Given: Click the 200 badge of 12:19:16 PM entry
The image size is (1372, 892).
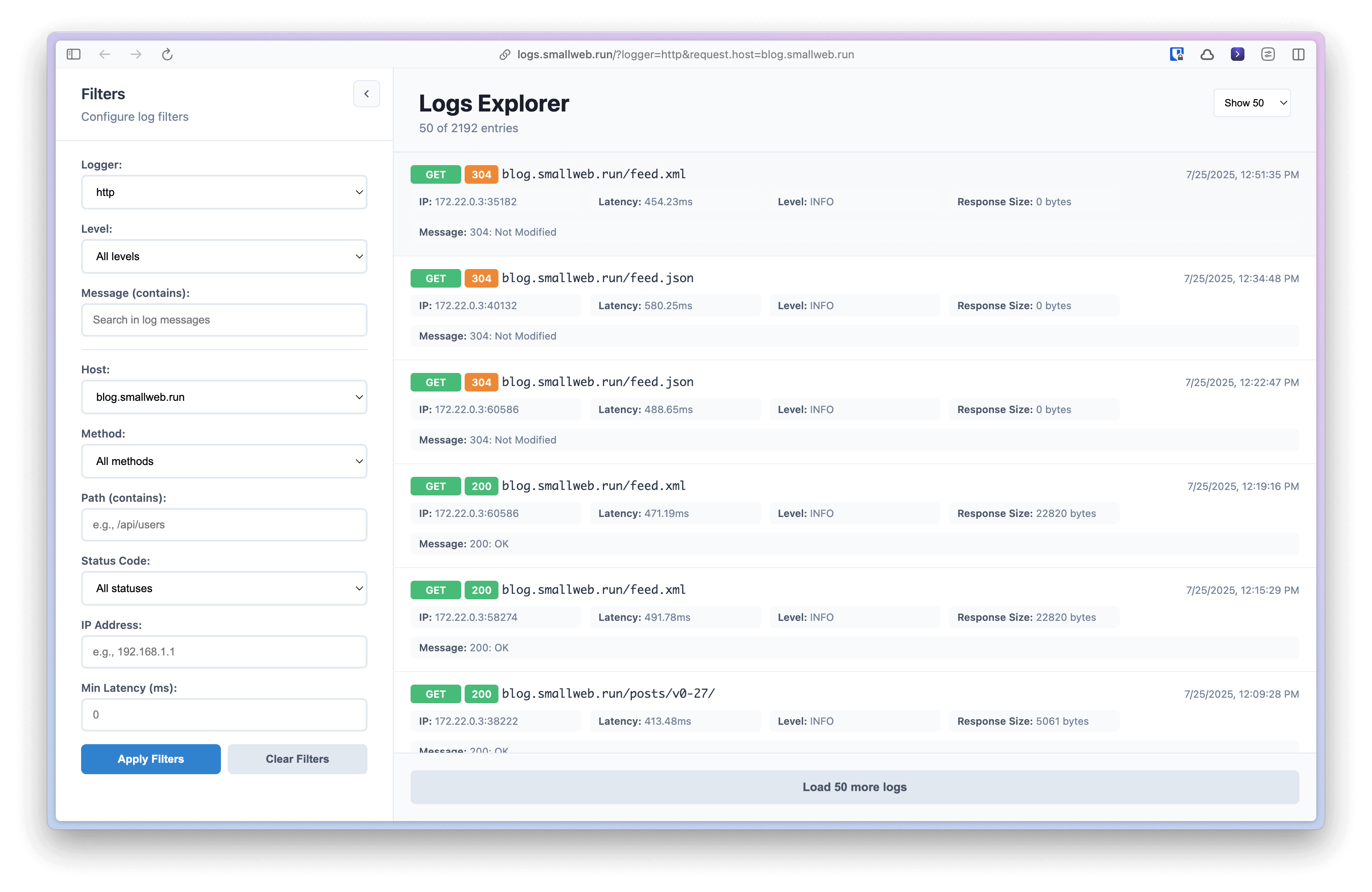Looking at the screenshot, I should pos(481,487).
